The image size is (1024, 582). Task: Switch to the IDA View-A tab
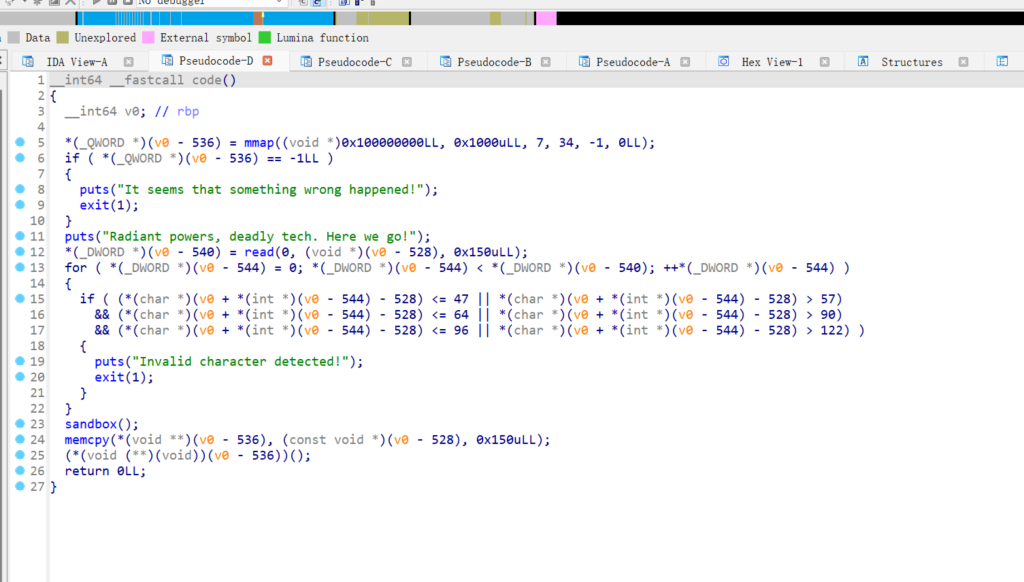point(76,62)
